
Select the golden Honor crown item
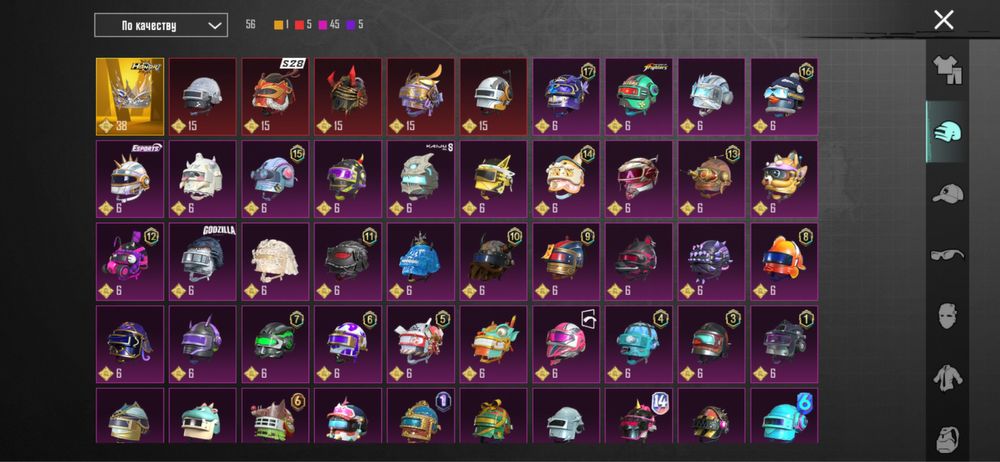coord(130,96)
